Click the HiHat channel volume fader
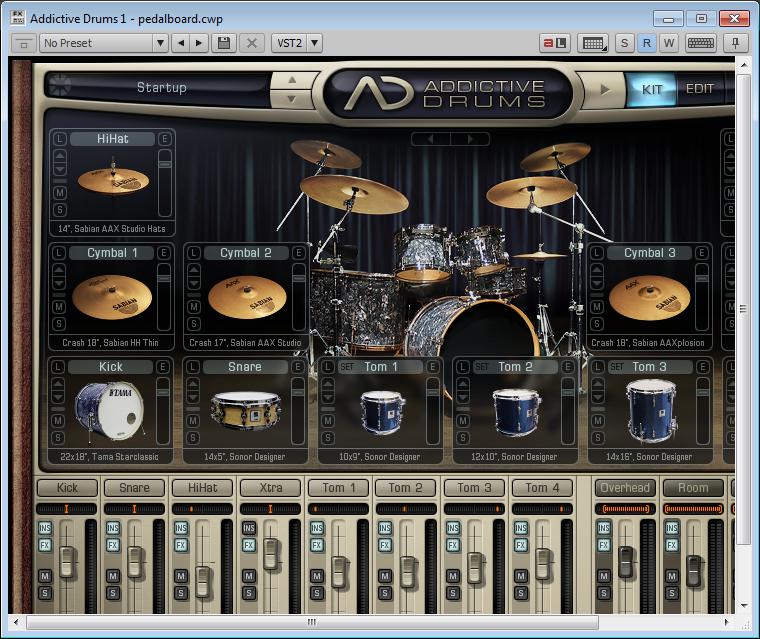The height and width of the screenshot is (639, 760). (203, 581)
